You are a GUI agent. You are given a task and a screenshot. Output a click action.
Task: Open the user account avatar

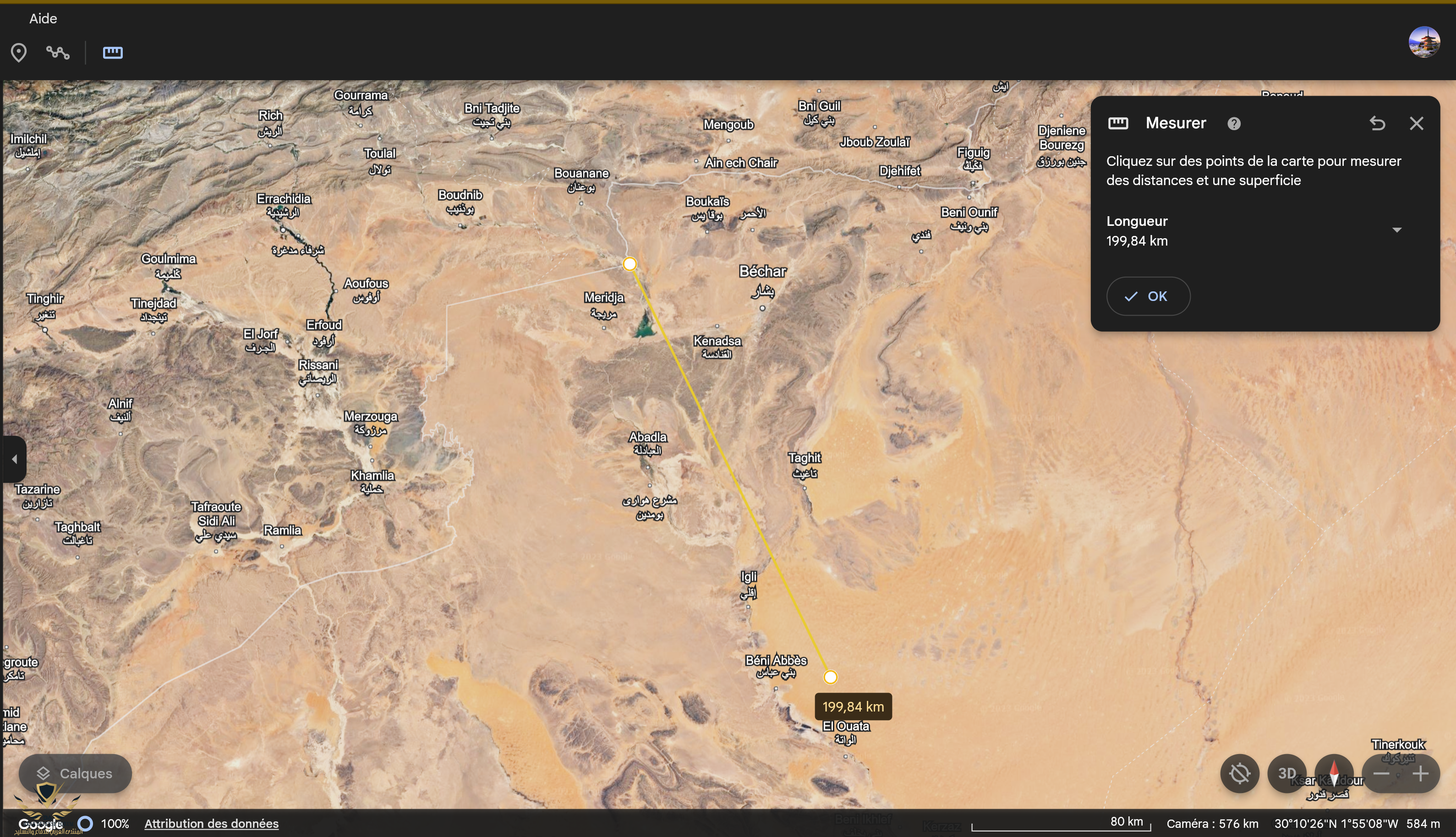click(x=1424, y=42)
